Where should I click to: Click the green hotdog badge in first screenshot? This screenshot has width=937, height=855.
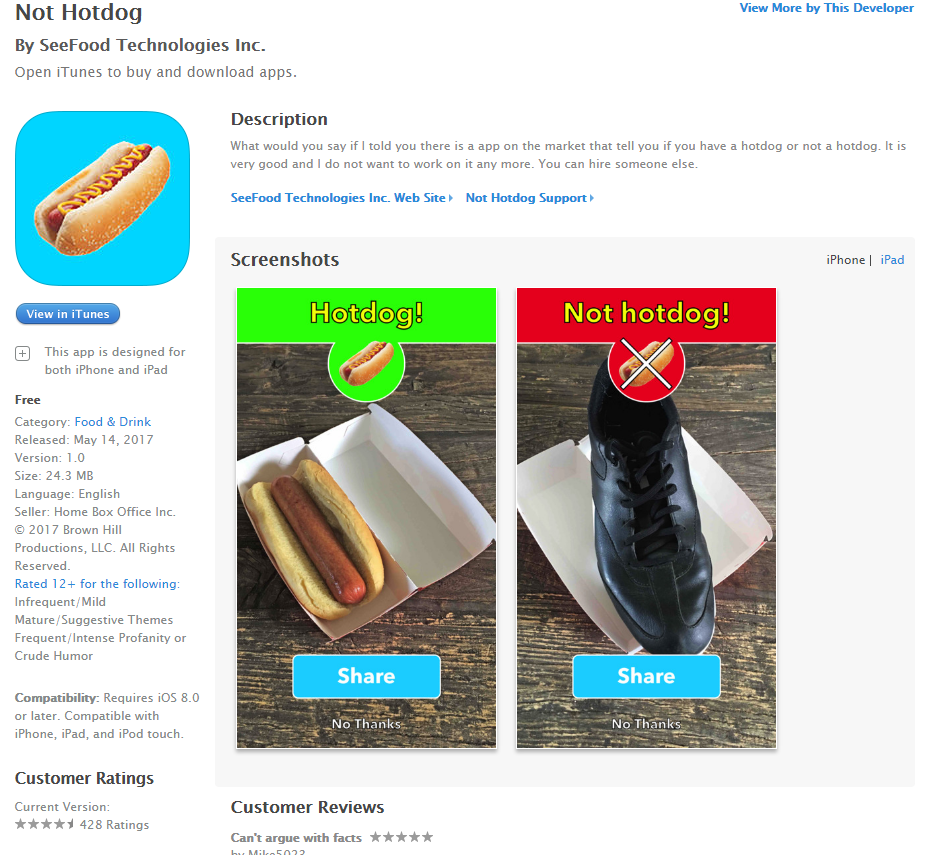[x=366, y=364]
